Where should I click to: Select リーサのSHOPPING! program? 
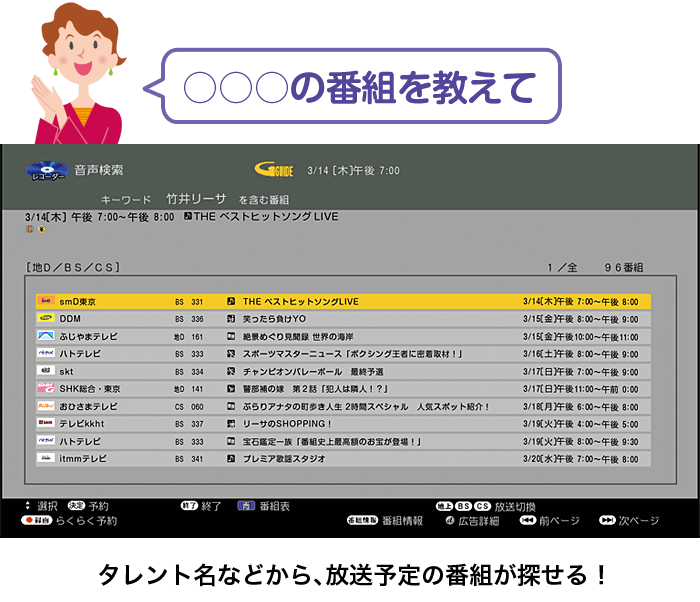coord(343,423)
